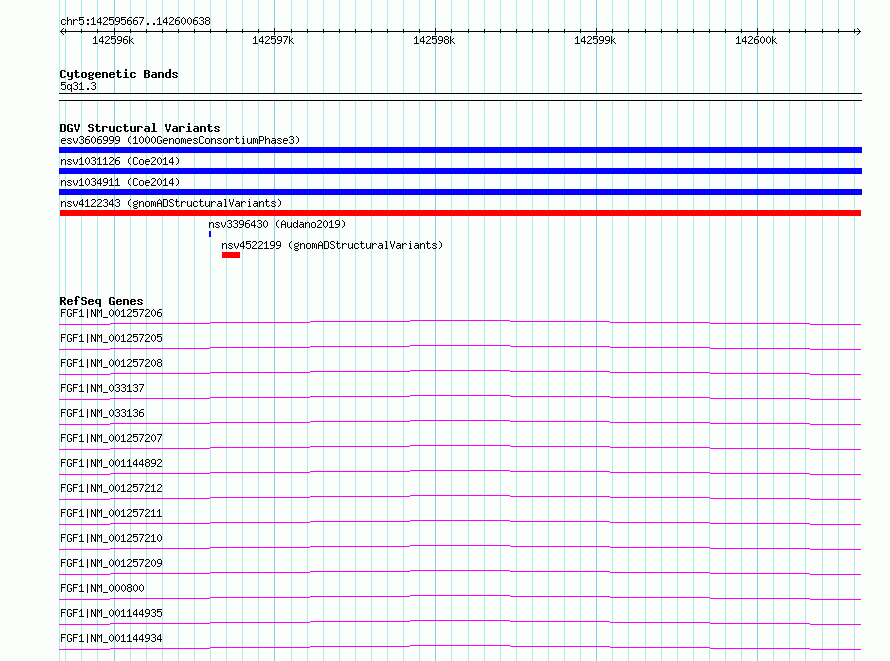
Task: Click the Cytogenetic Bands track title
Action: coord(119,74)
